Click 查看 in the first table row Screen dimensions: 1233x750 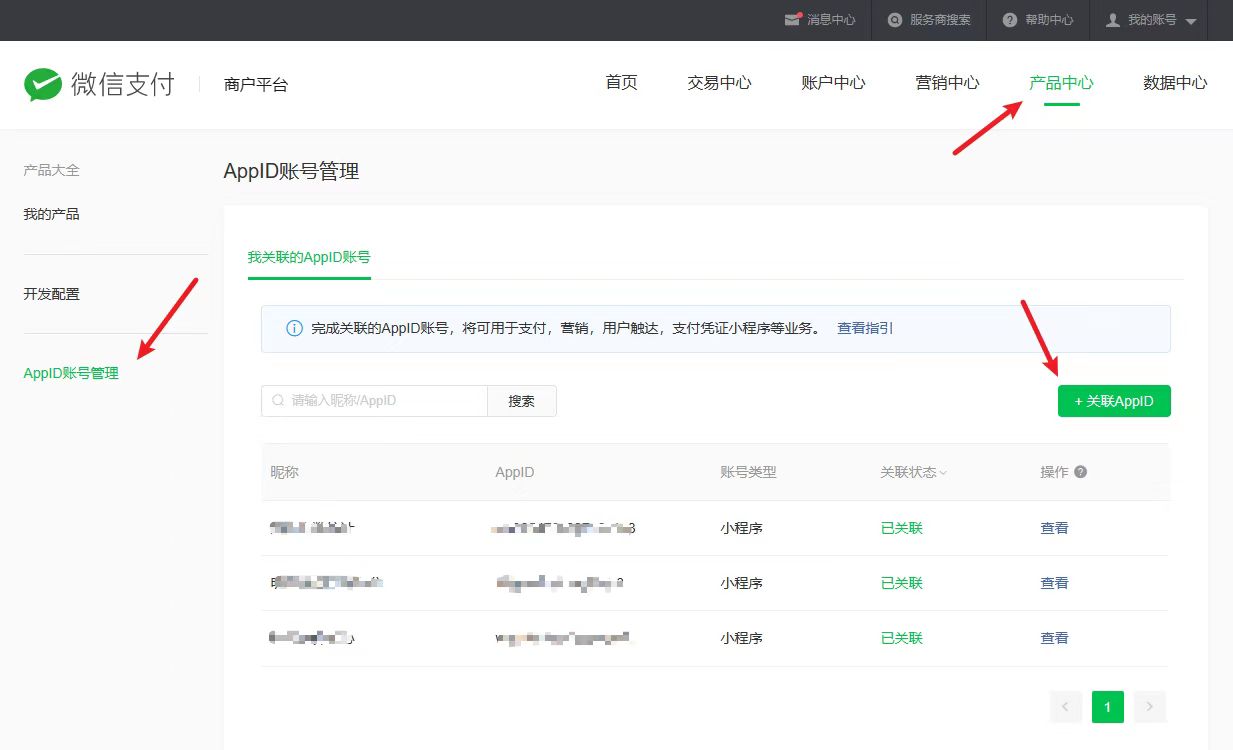[1054, 528]
